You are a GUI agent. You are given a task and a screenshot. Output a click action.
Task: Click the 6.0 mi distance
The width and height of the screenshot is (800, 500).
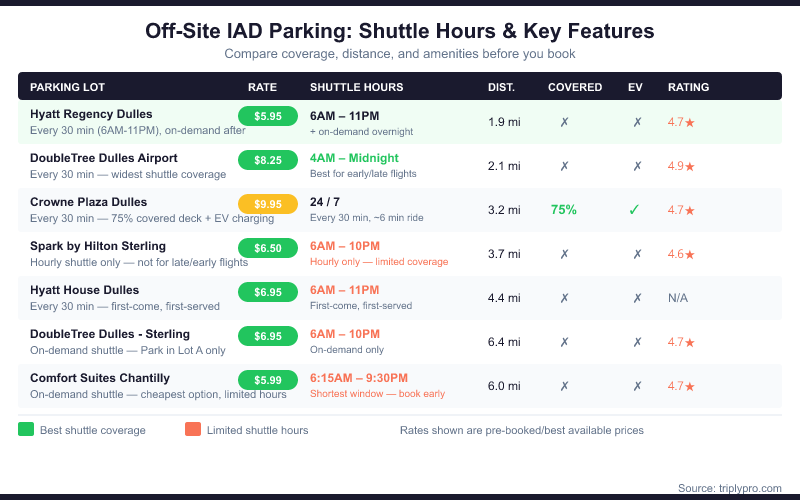(504, 386)
